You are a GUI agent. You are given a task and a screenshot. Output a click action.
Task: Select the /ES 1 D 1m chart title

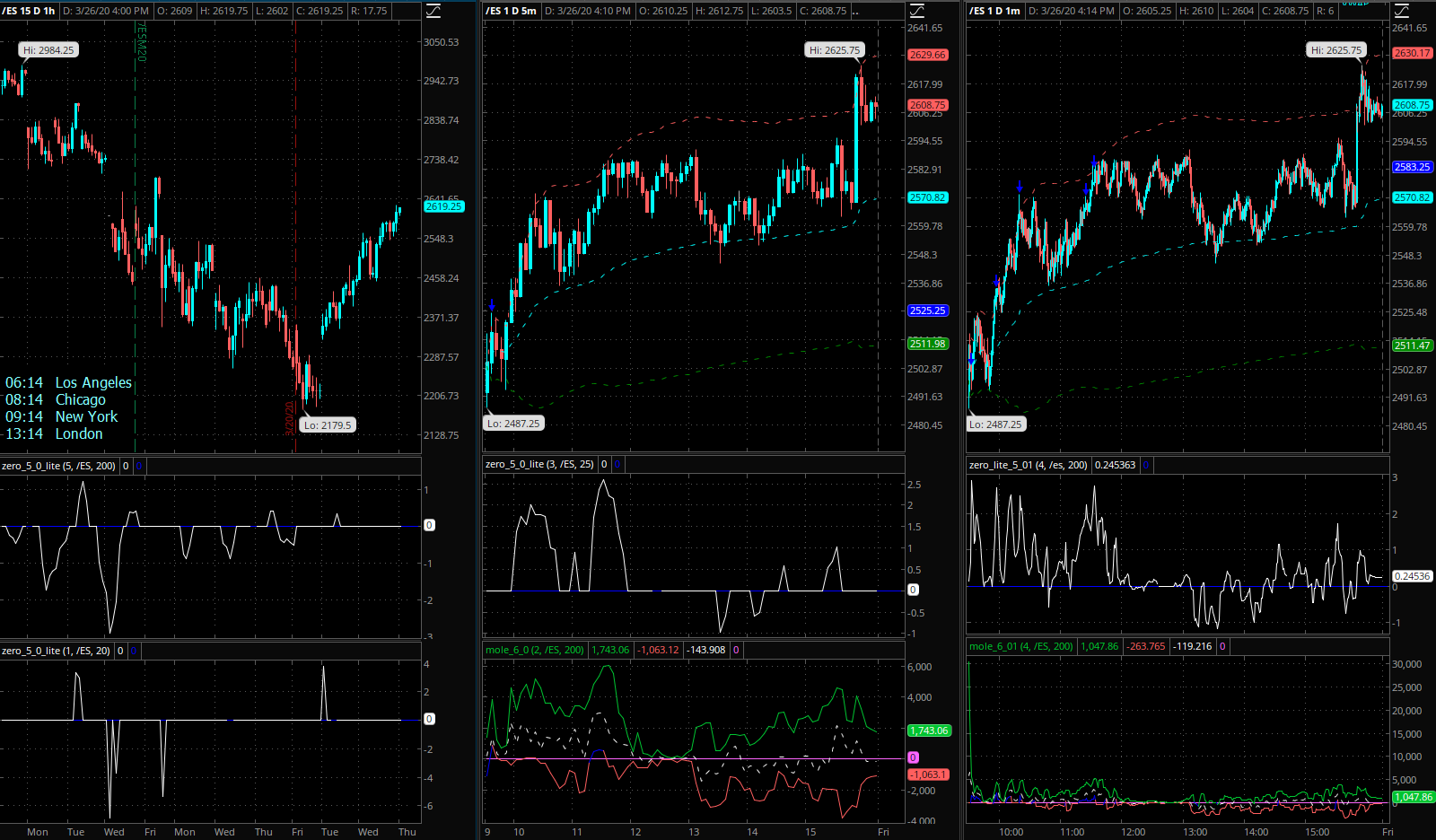point(994,11)
